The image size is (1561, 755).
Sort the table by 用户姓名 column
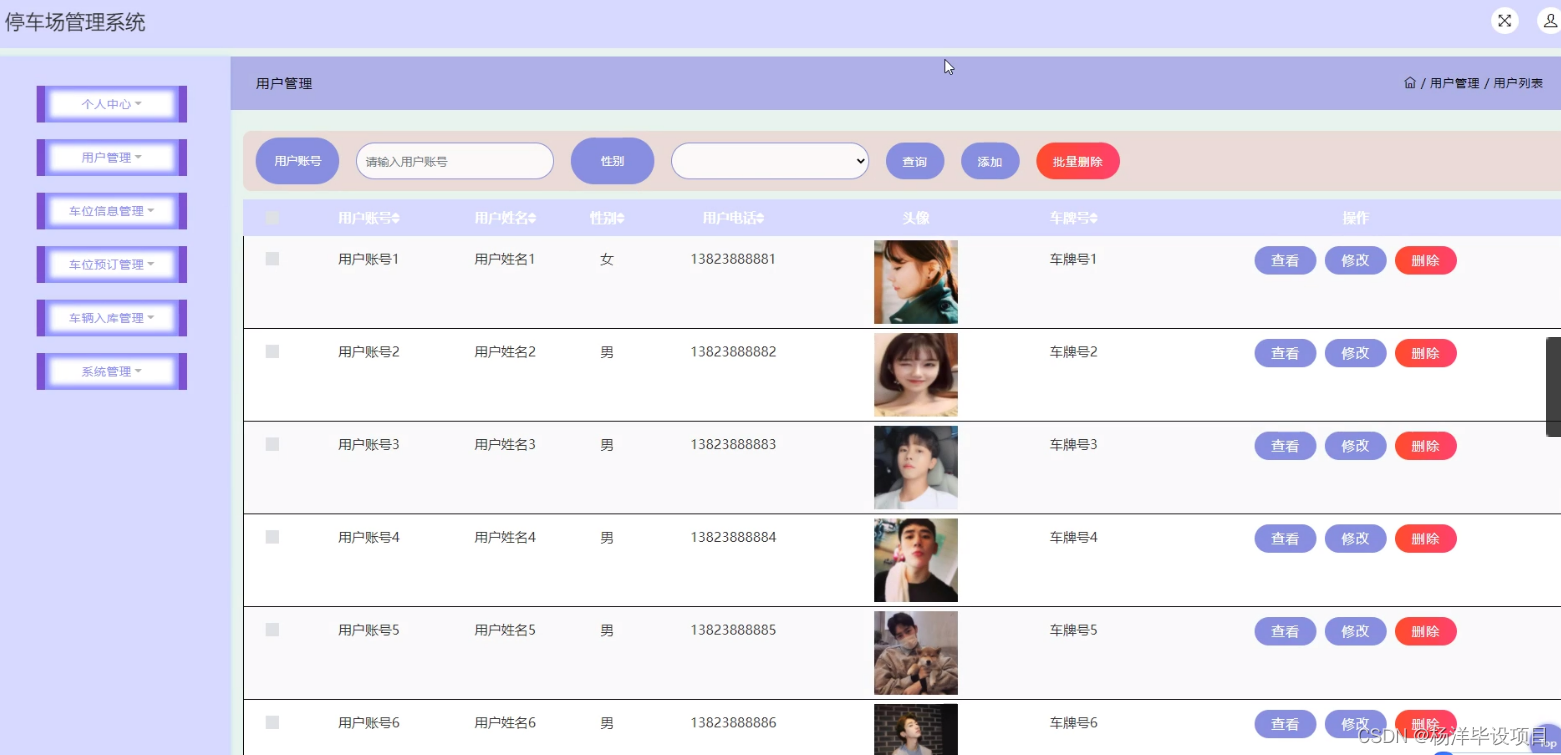point(505,217)
